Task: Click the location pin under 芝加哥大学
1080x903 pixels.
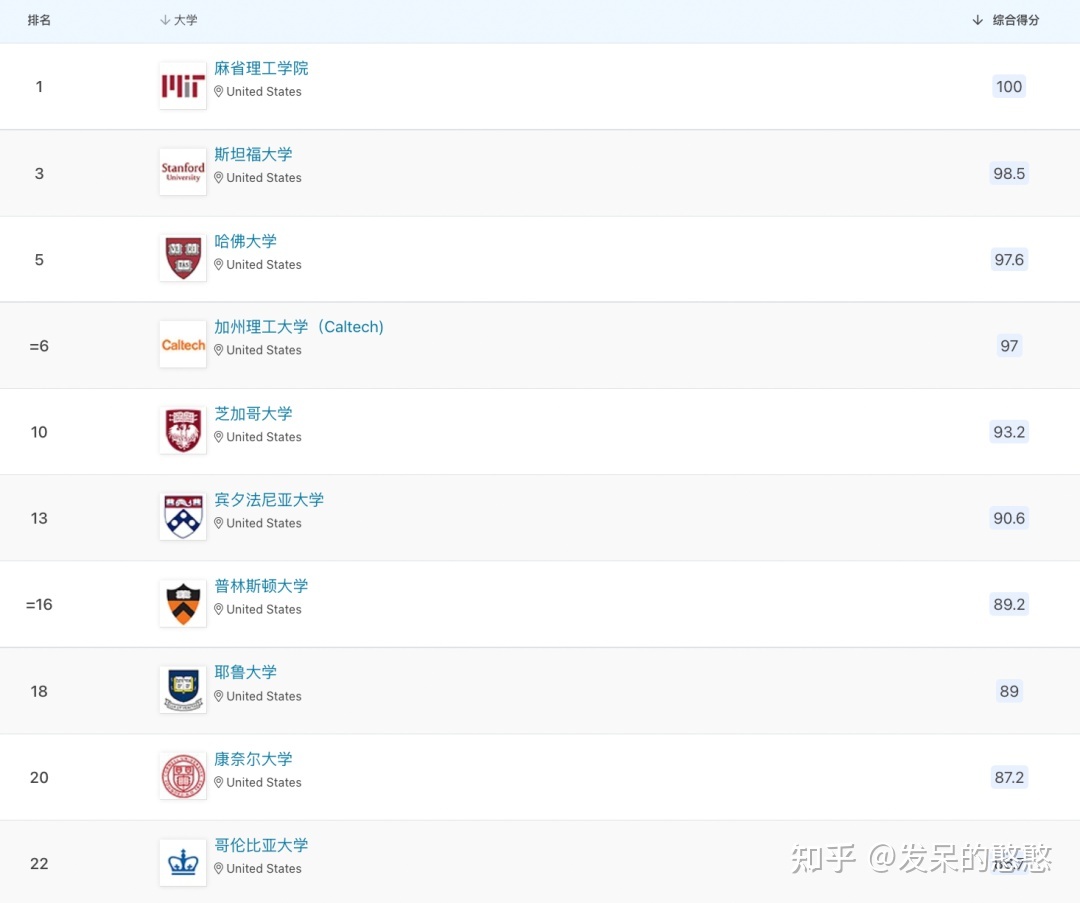Action: point(218,437)
